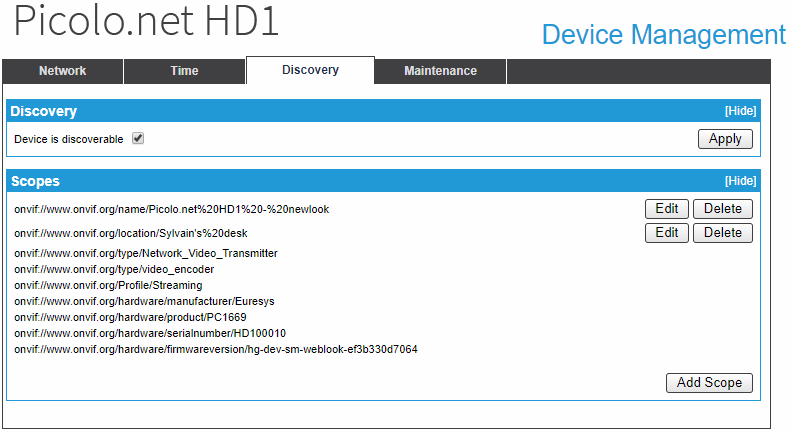The width and height of the screenshot is (790, 433).
Task: Select the type/Network_Video_Transmitter scope
Action: click(x=146, y=253)
